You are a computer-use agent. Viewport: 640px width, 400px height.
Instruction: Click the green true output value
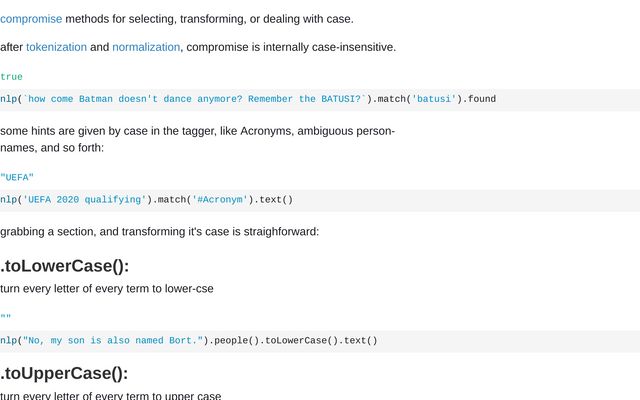point(11,77)
